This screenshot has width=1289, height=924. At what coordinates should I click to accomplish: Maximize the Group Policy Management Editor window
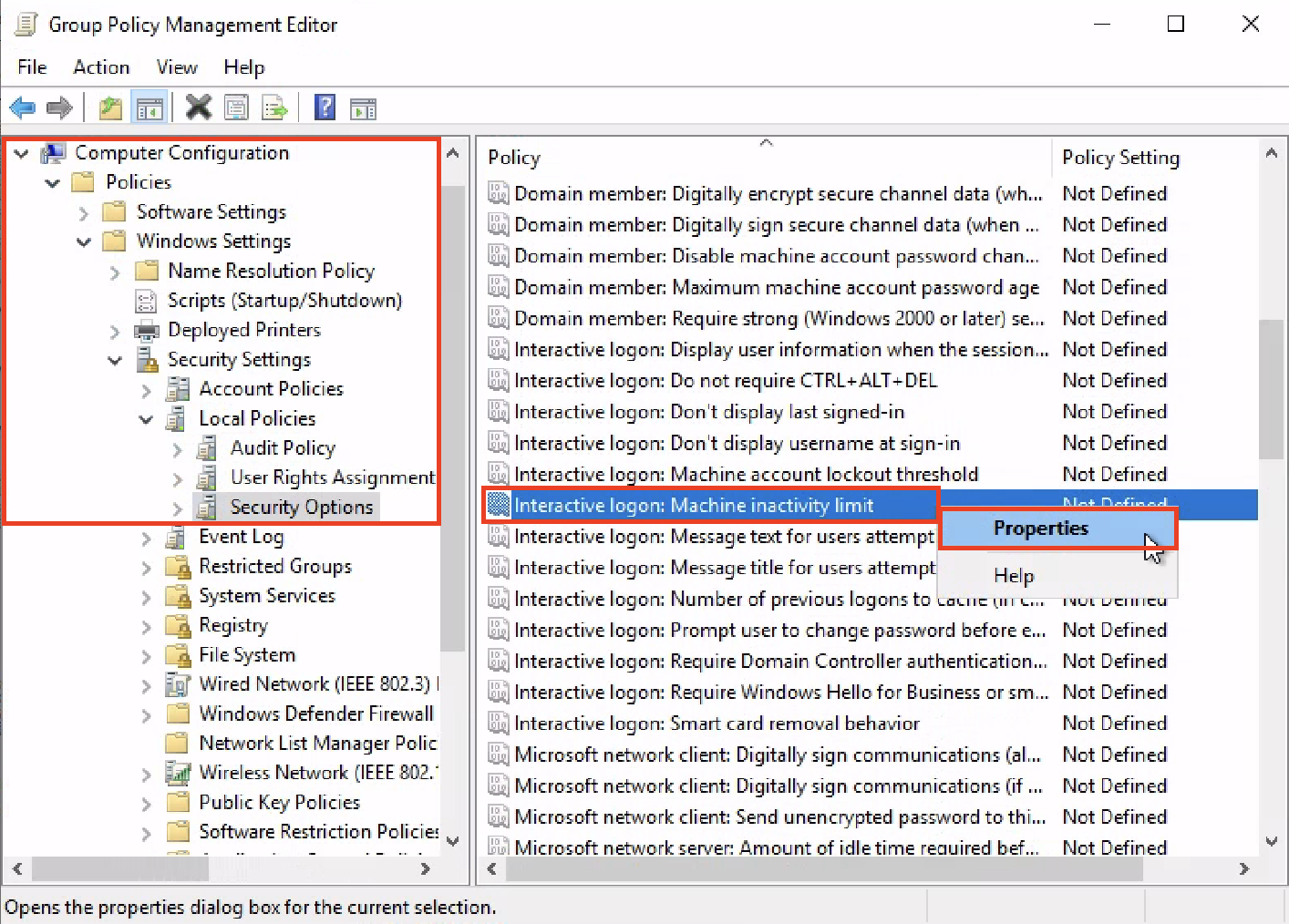tap(1176, 24)
